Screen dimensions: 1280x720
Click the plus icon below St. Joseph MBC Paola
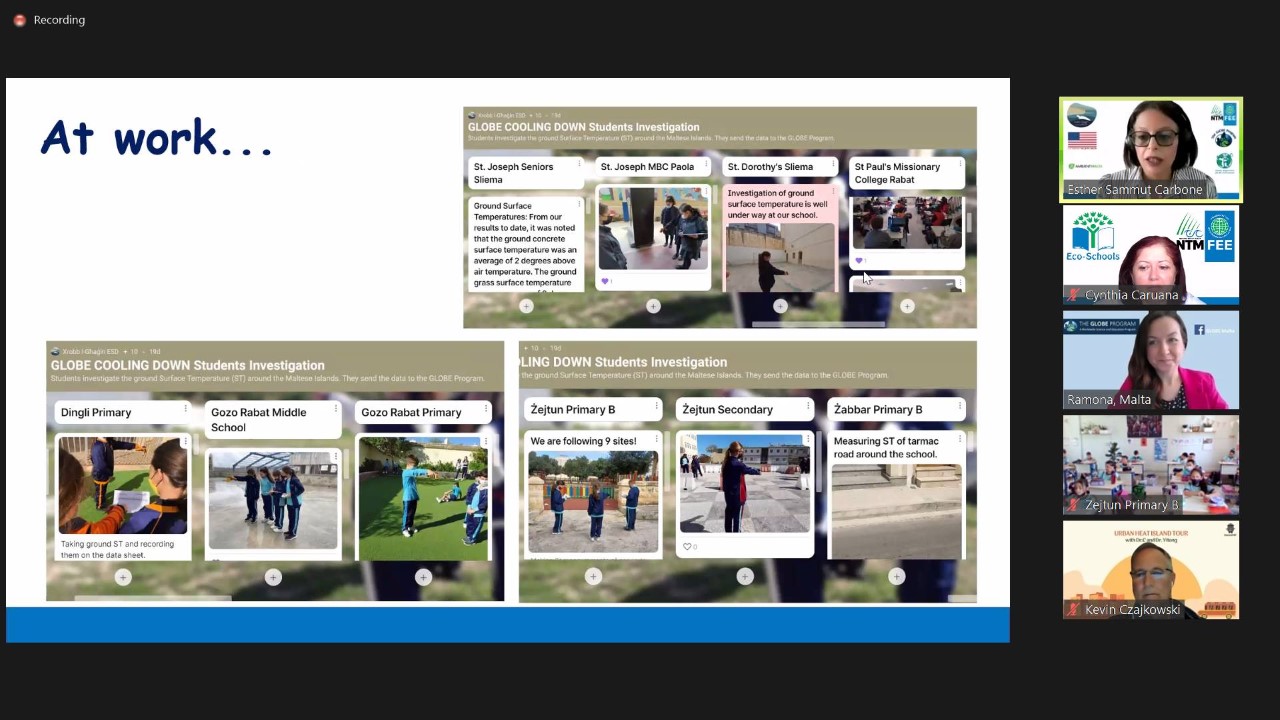click(x=653, y=306)
